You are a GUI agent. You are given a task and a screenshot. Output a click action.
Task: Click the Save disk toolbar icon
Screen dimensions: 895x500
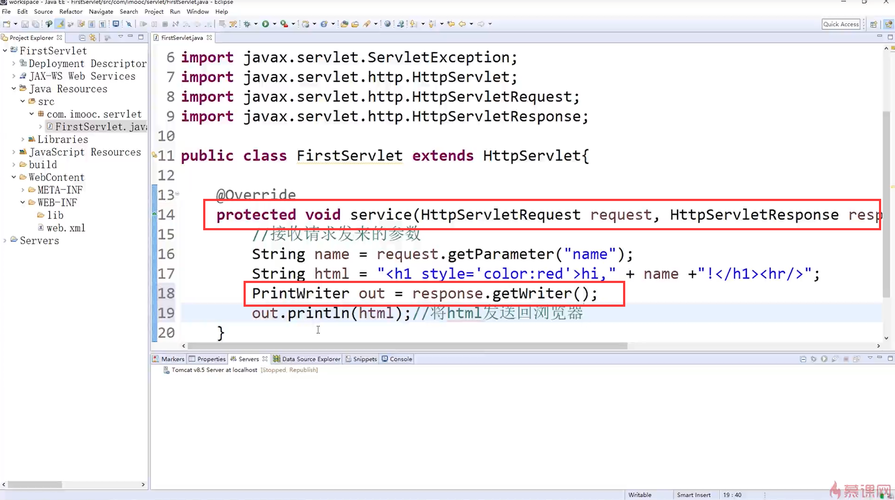[24, 24]
